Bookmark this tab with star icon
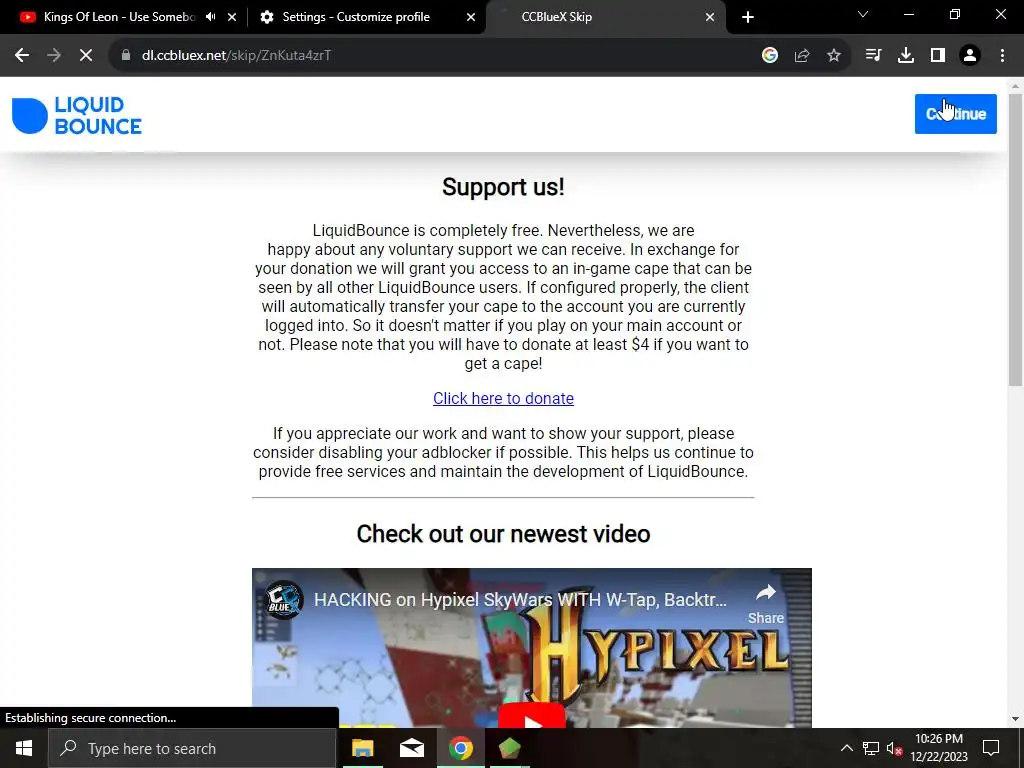 (x=834, y=56)
